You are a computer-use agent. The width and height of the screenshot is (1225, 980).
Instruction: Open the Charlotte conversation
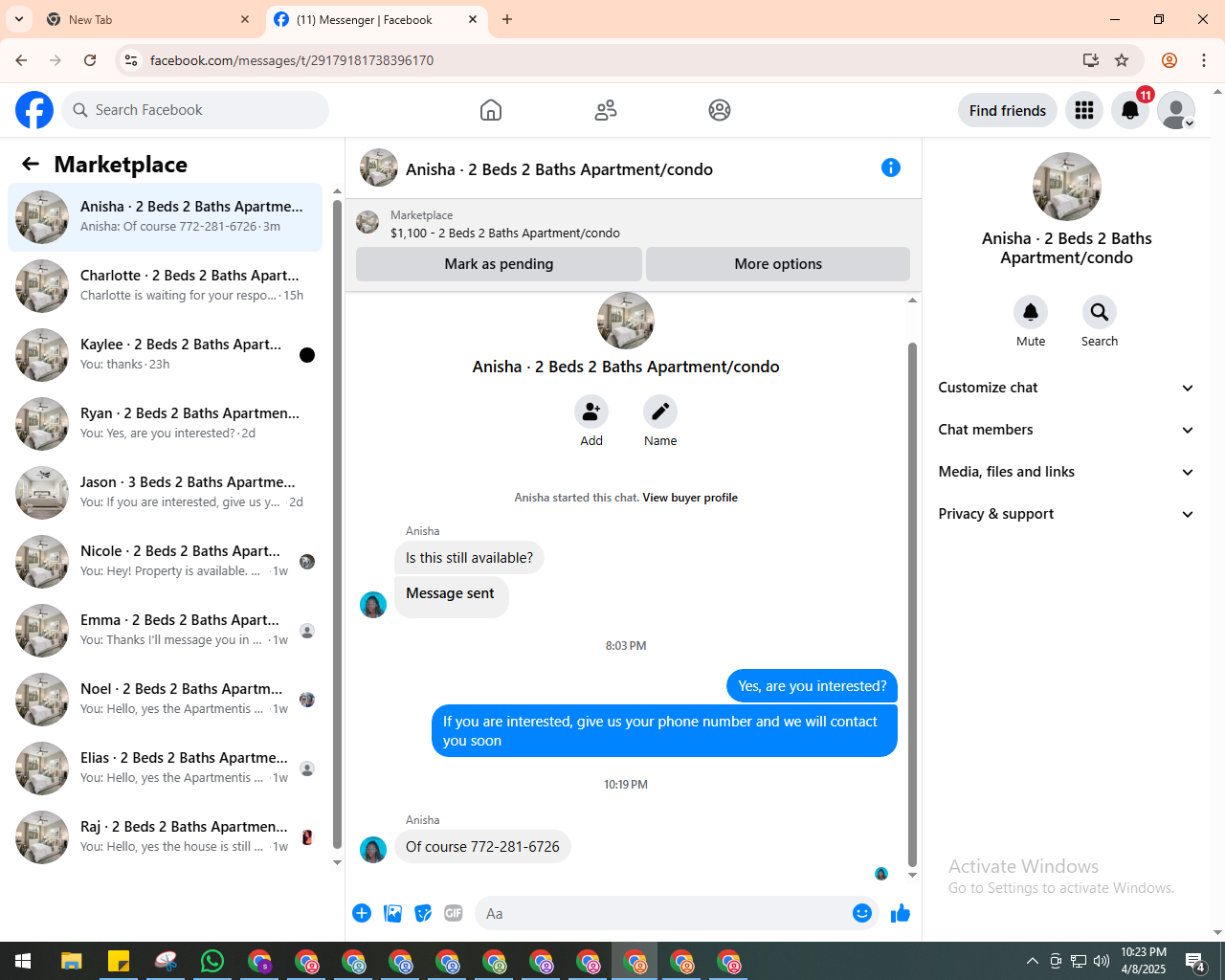click(x=165, y=286)
